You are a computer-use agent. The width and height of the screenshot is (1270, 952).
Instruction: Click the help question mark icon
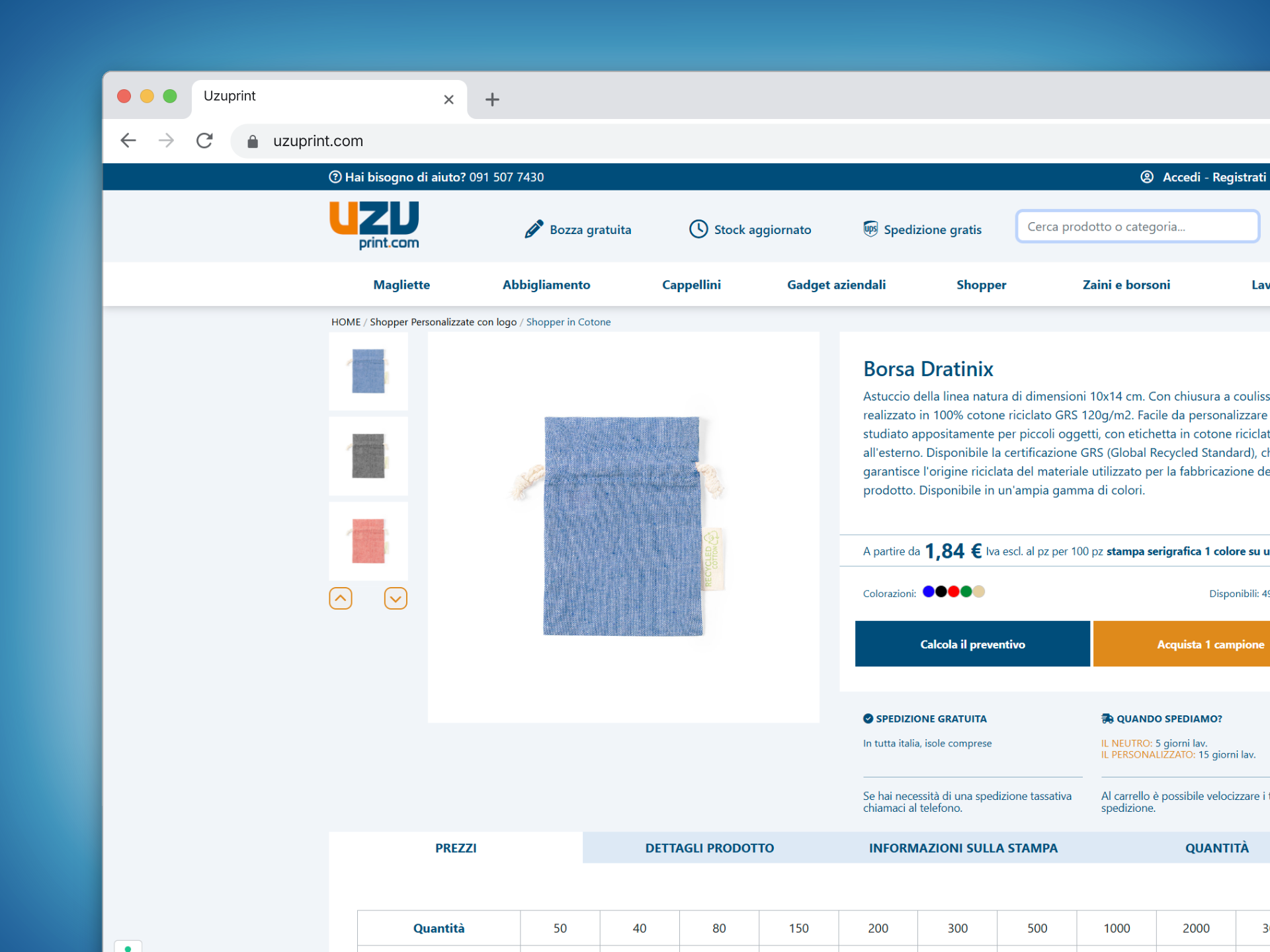(335, 177)
